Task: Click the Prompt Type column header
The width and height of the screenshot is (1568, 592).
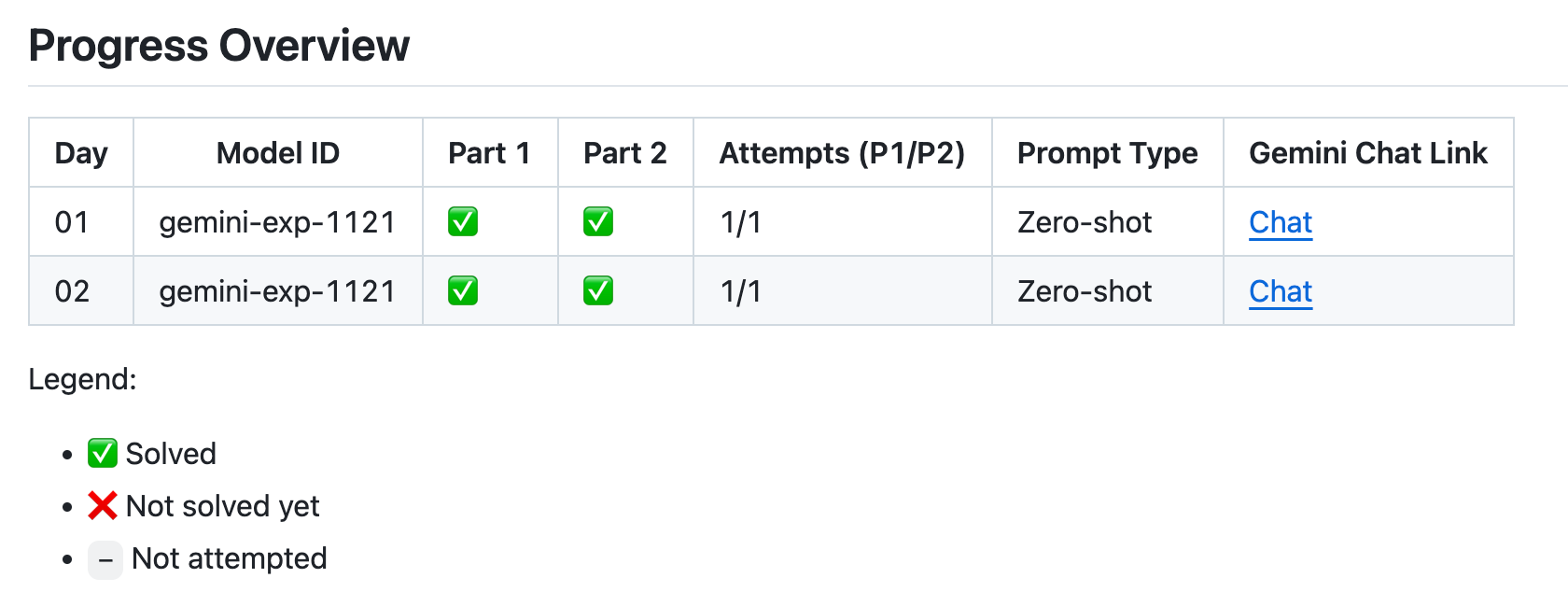Action: coord(1107,153)
